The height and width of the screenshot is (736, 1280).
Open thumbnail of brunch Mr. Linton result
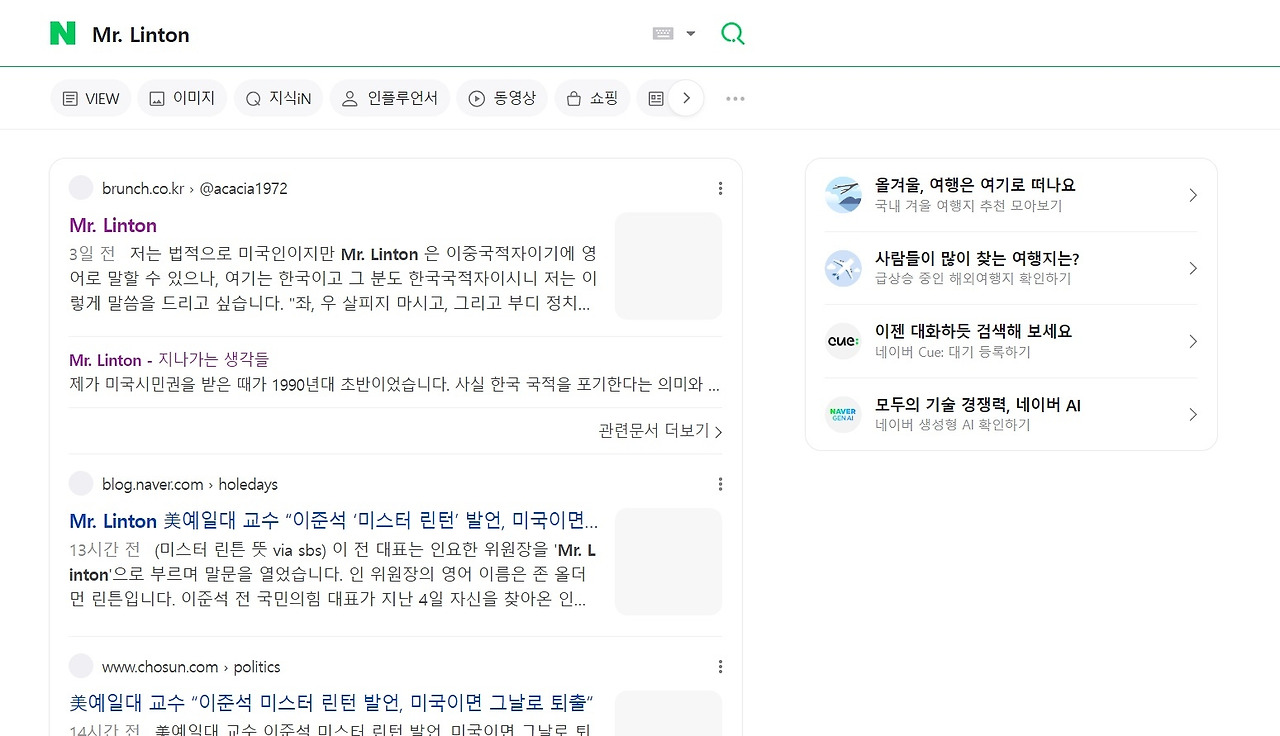tap(668, 266)
